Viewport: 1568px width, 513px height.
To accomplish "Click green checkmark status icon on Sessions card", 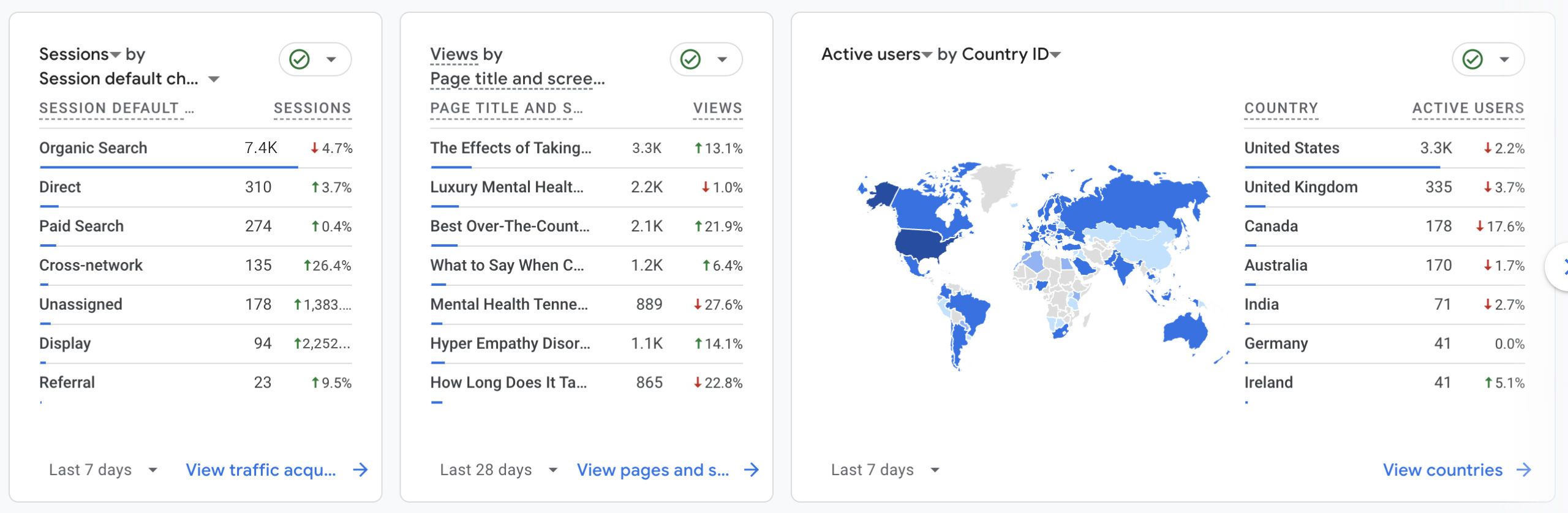I will [300, 59].
